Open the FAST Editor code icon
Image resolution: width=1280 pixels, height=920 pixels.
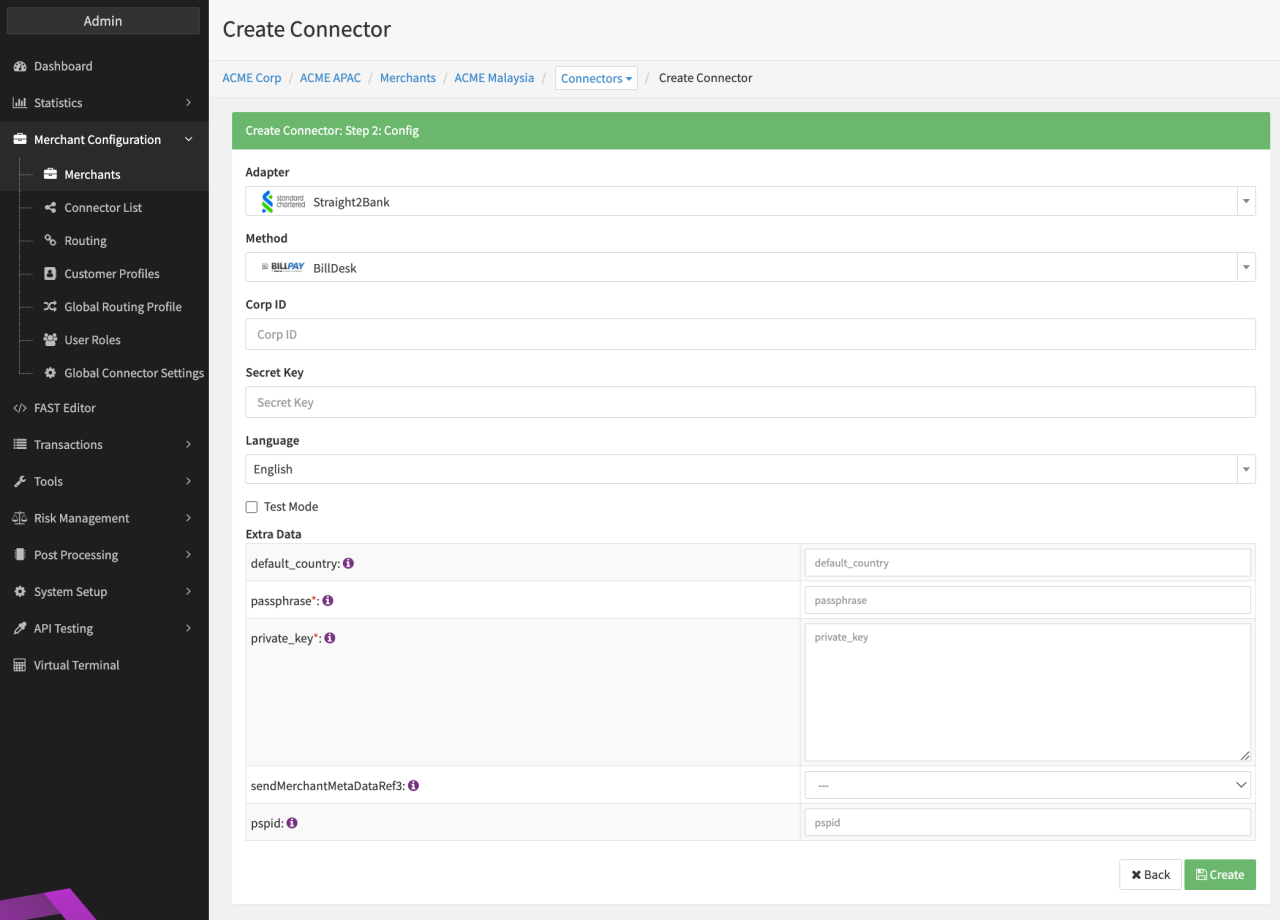19,408
